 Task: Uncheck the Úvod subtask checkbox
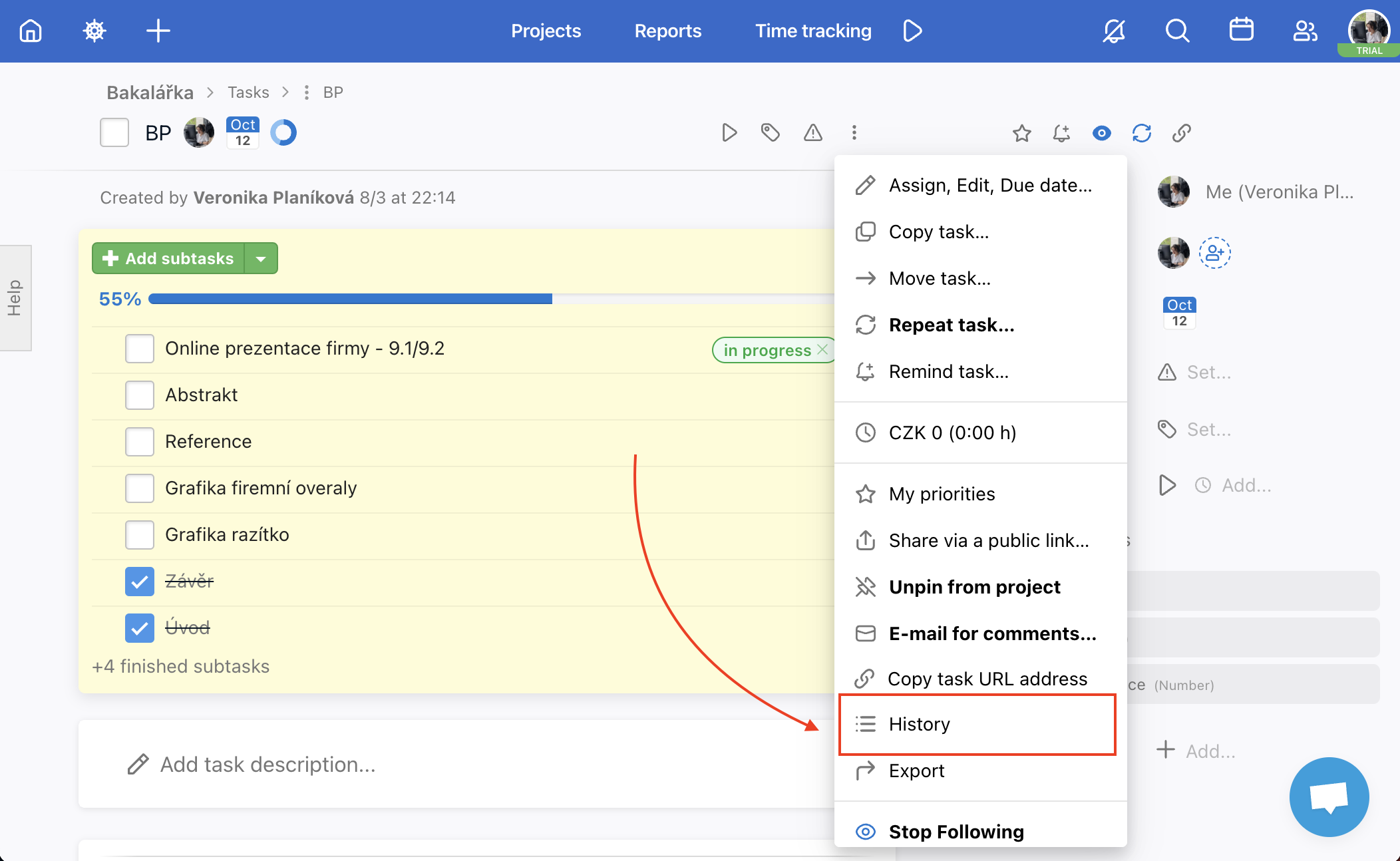click(x=140, y=628)
